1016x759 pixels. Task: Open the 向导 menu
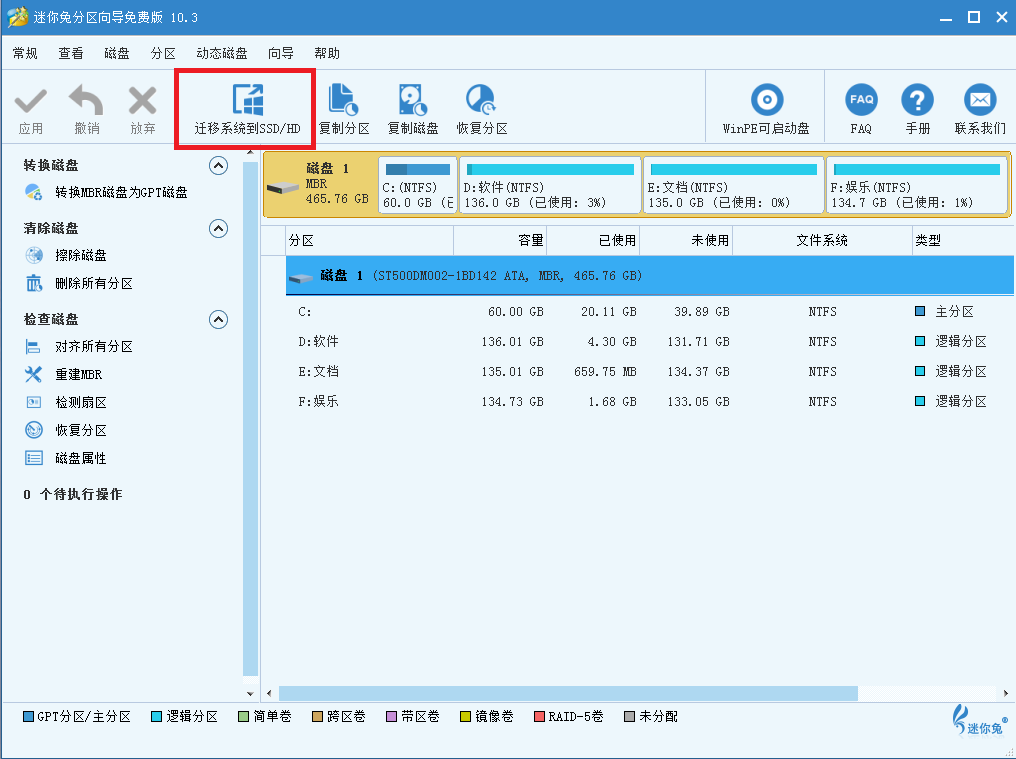[281, 53]
